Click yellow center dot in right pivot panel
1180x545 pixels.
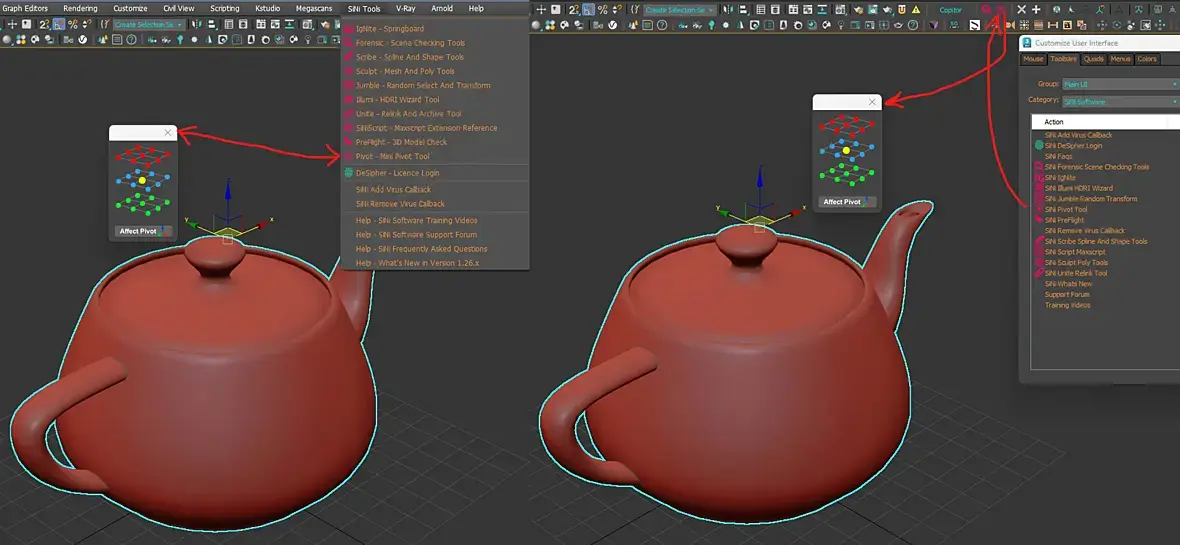(846, 151)
